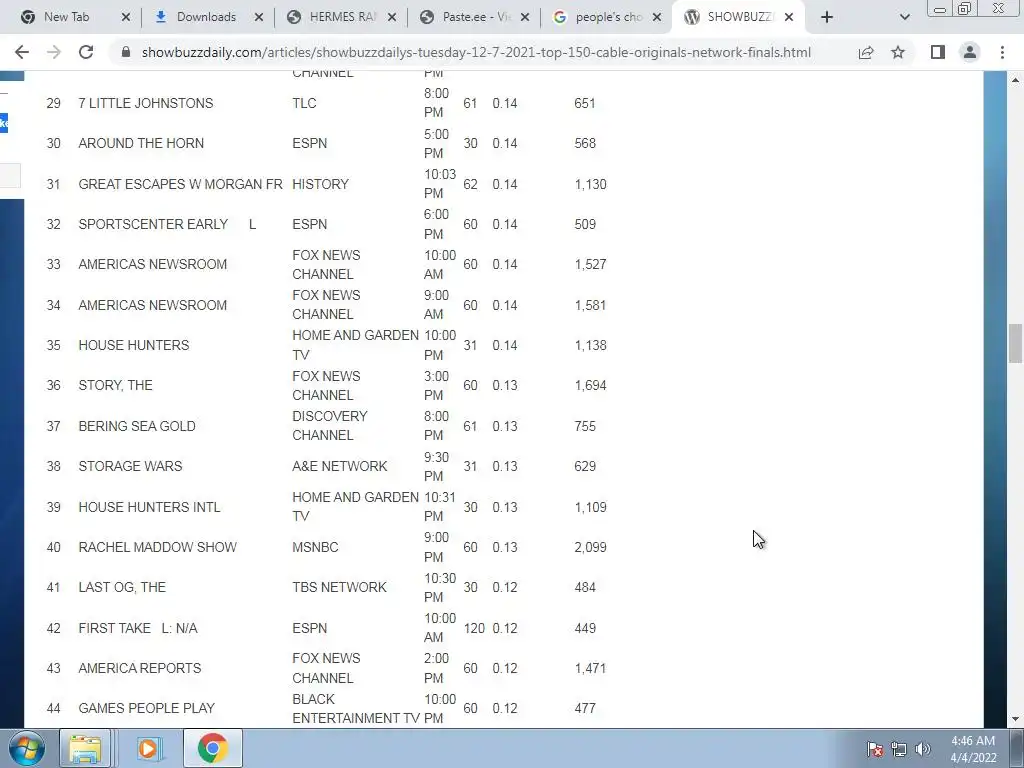Click HISTORY network cell

point(321,184)
